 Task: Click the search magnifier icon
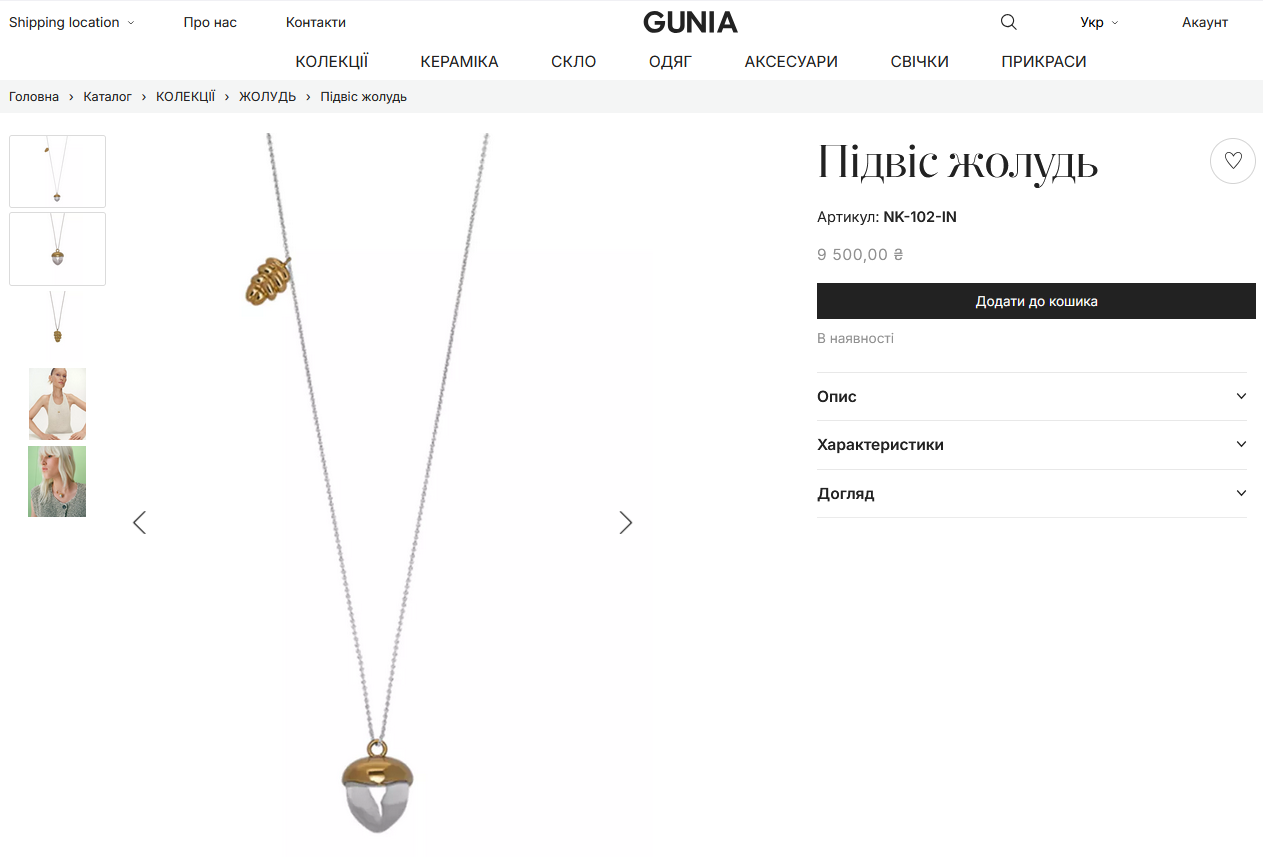1008,22
